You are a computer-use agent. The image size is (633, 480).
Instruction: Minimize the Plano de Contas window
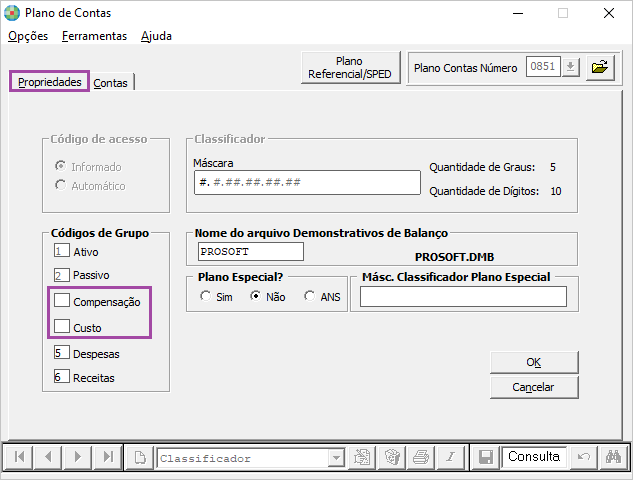click(518, 13)
